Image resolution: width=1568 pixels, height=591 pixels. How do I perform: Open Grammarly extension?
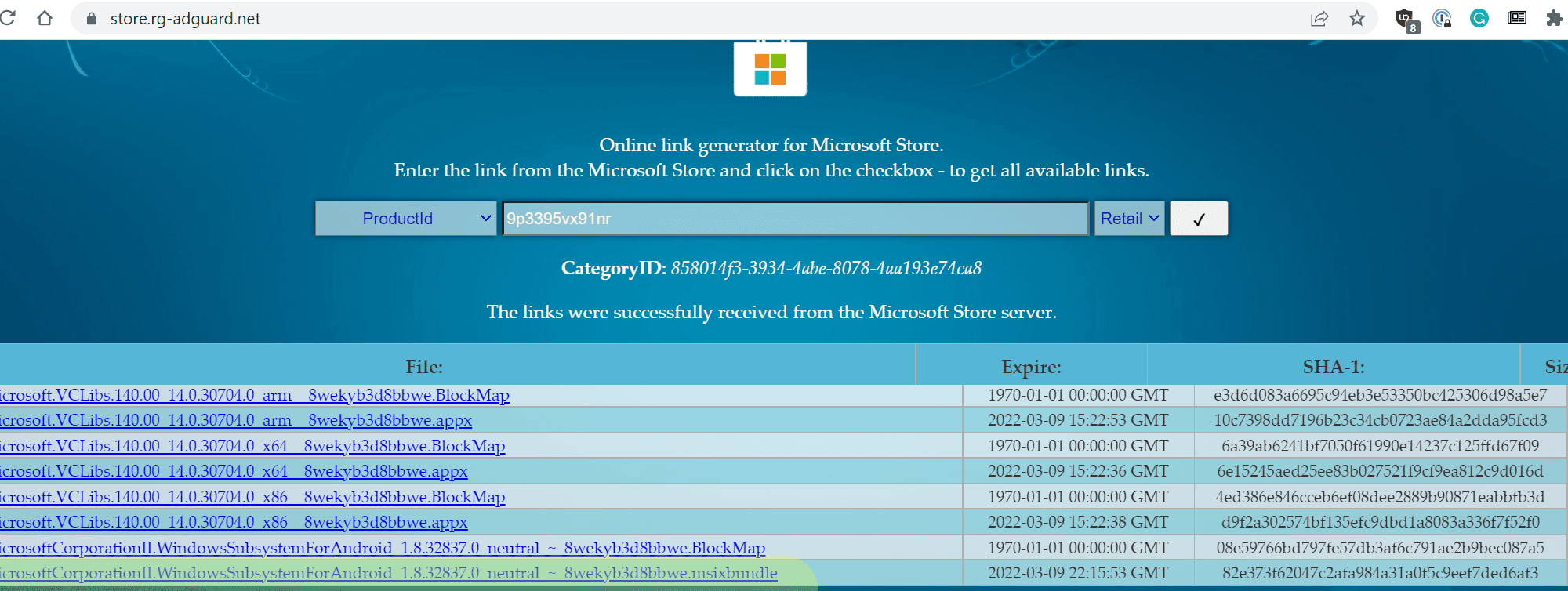coord(1479,18)
